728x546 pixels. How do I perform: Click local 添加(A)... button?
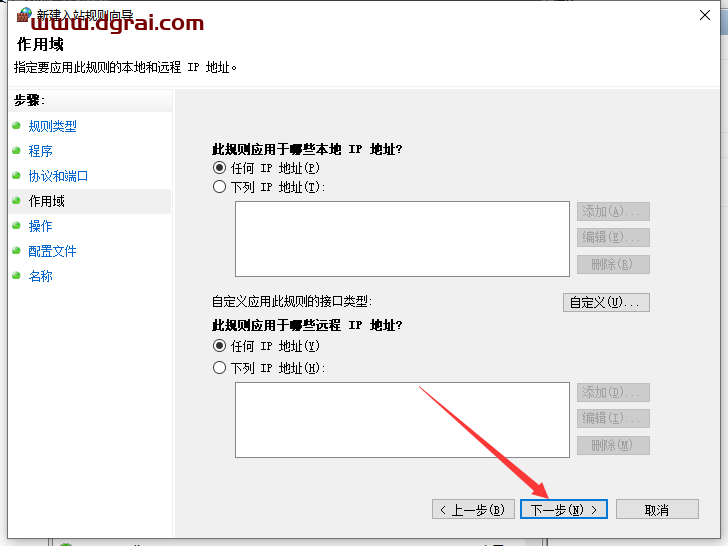[x=613, y=211]
